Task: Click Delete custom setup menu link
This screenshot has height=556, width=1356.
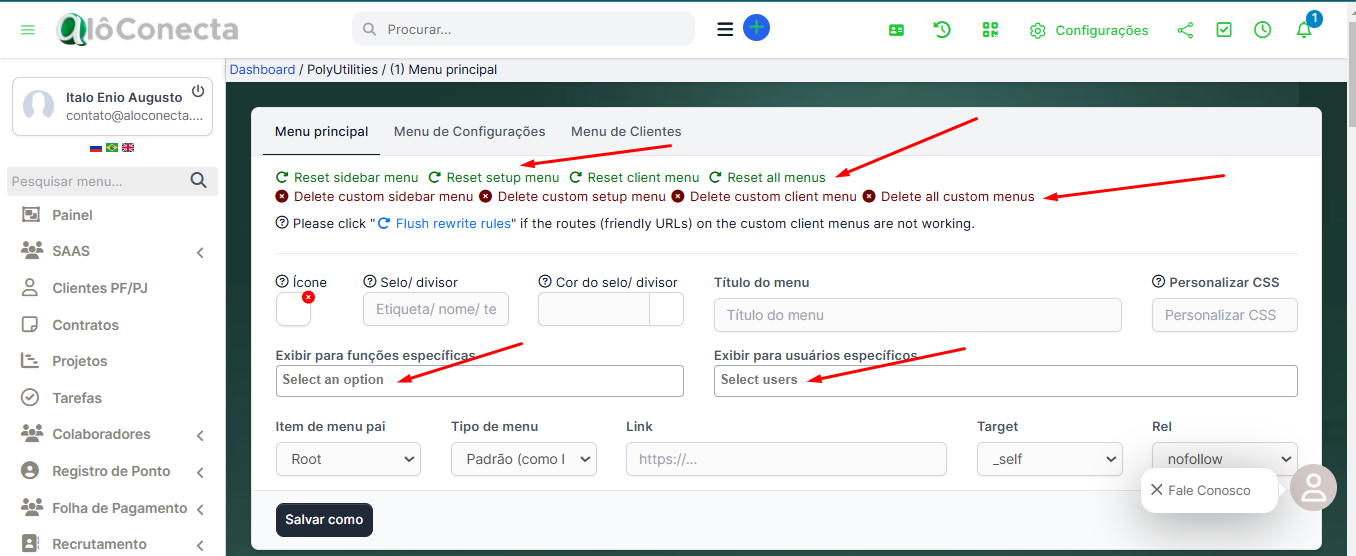Action: click(x=572, y=196)
